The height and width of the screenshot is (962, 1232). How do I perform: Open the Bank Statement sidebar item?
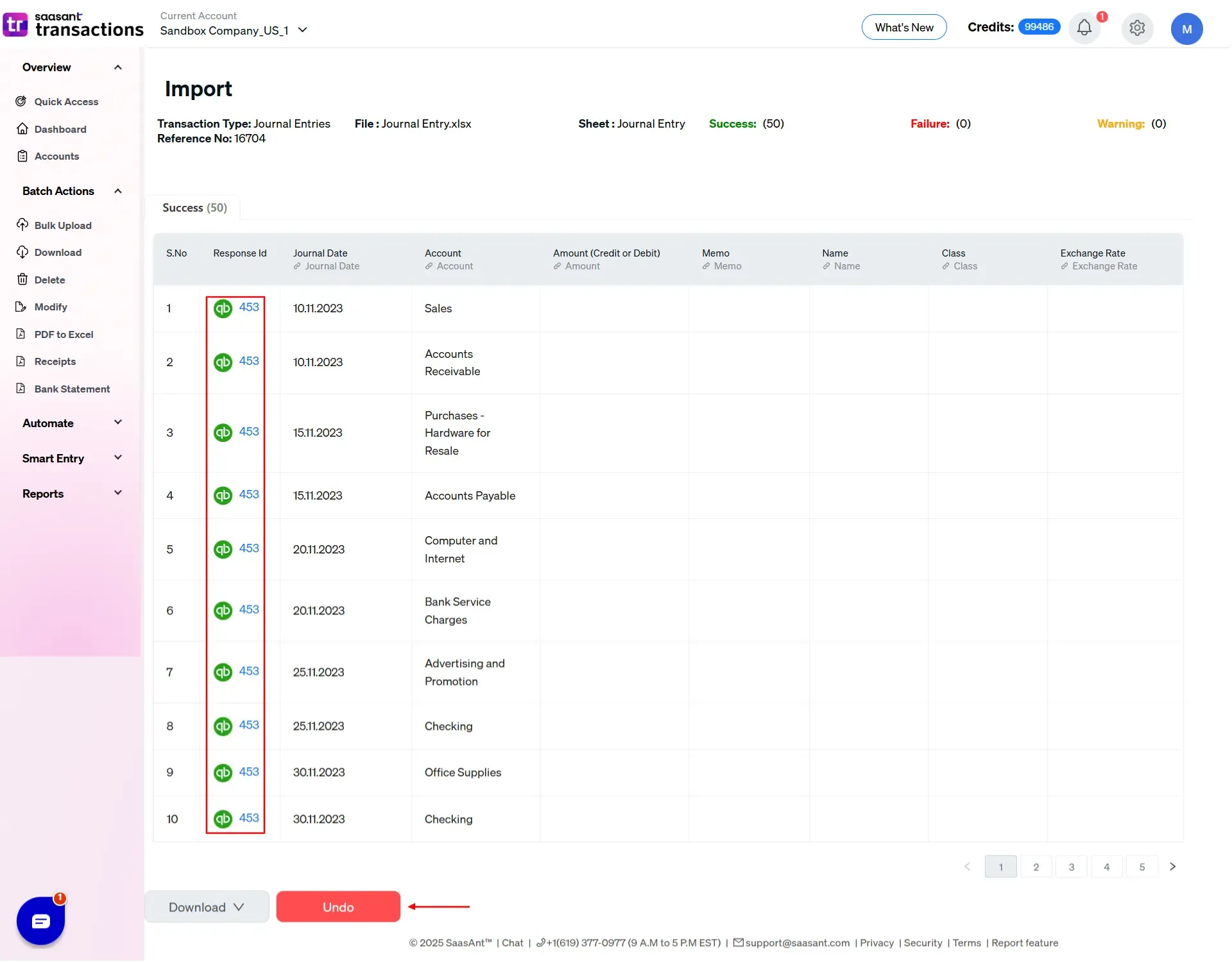(72, 389)
